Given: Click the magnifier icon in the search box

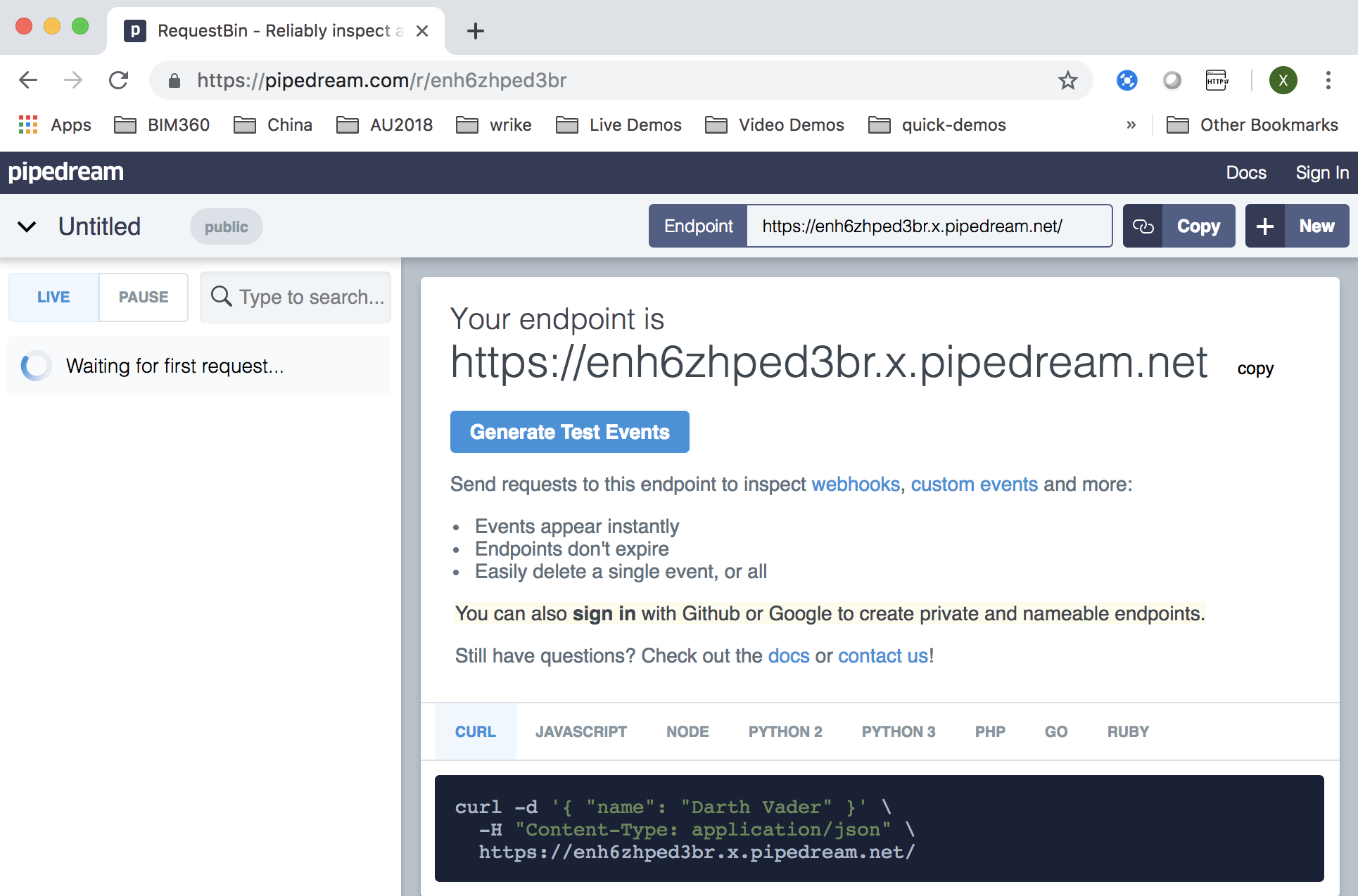Looking at the screenshot, I should (221, 296).
